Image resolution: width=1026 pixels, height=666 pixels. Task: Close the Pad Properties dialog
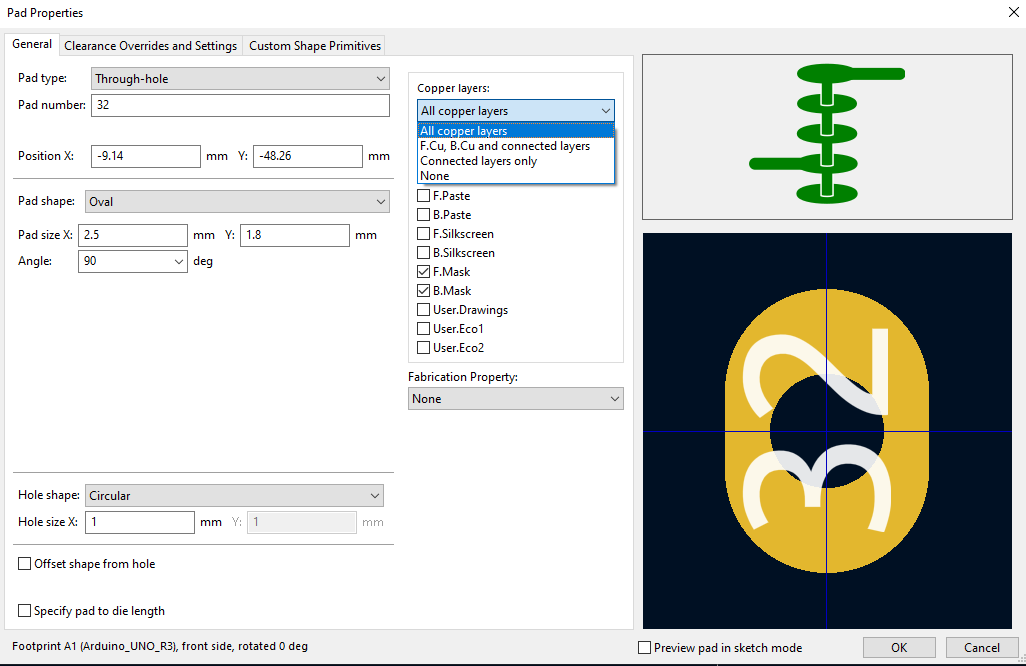[x=1013, y=12]
